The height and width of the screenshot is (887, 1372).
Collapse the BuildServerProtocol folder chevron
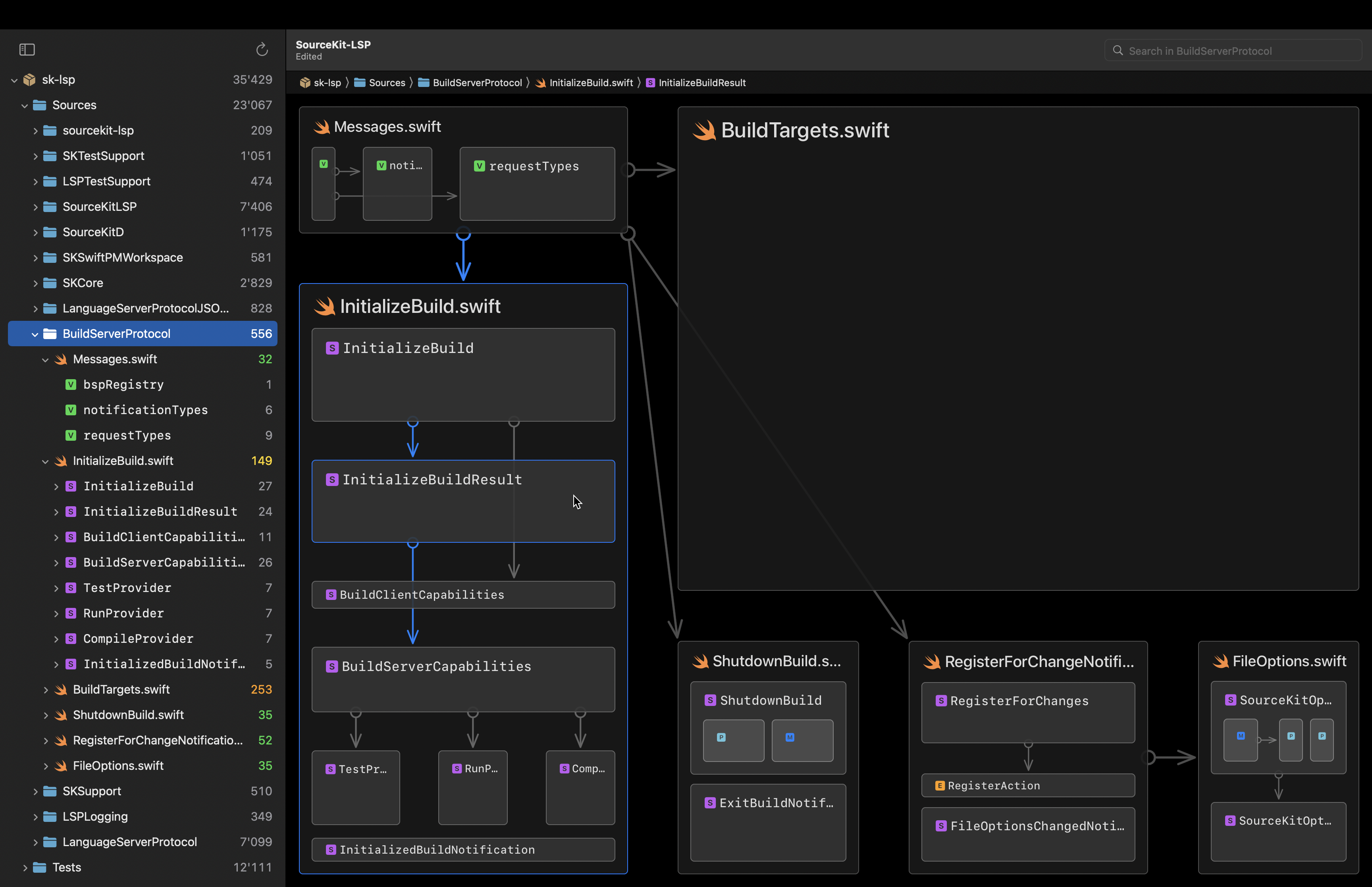[35, 334]
